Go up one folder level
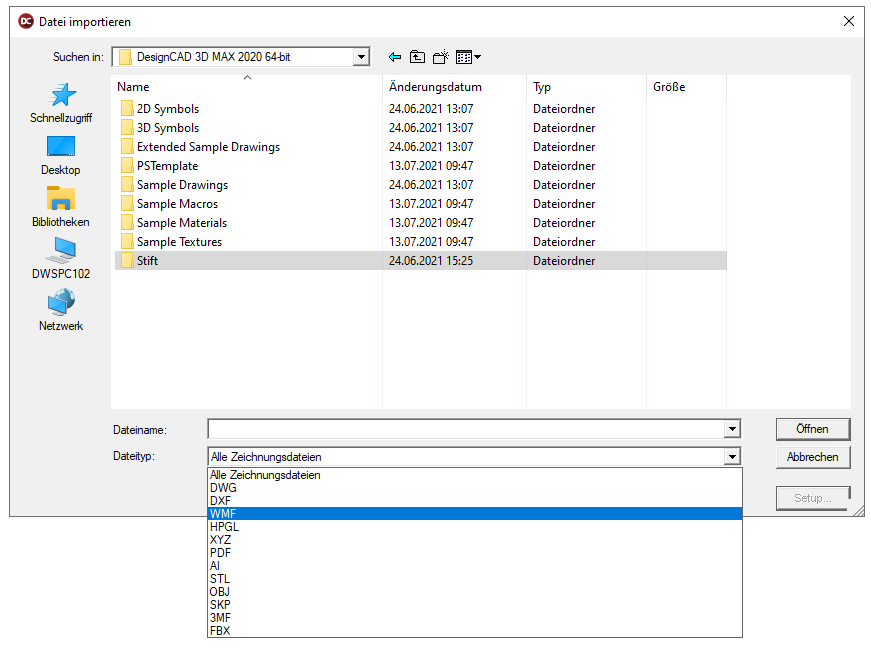Viewport: 871px width, 652px height. pyautogui.click(x=418, y=57)
